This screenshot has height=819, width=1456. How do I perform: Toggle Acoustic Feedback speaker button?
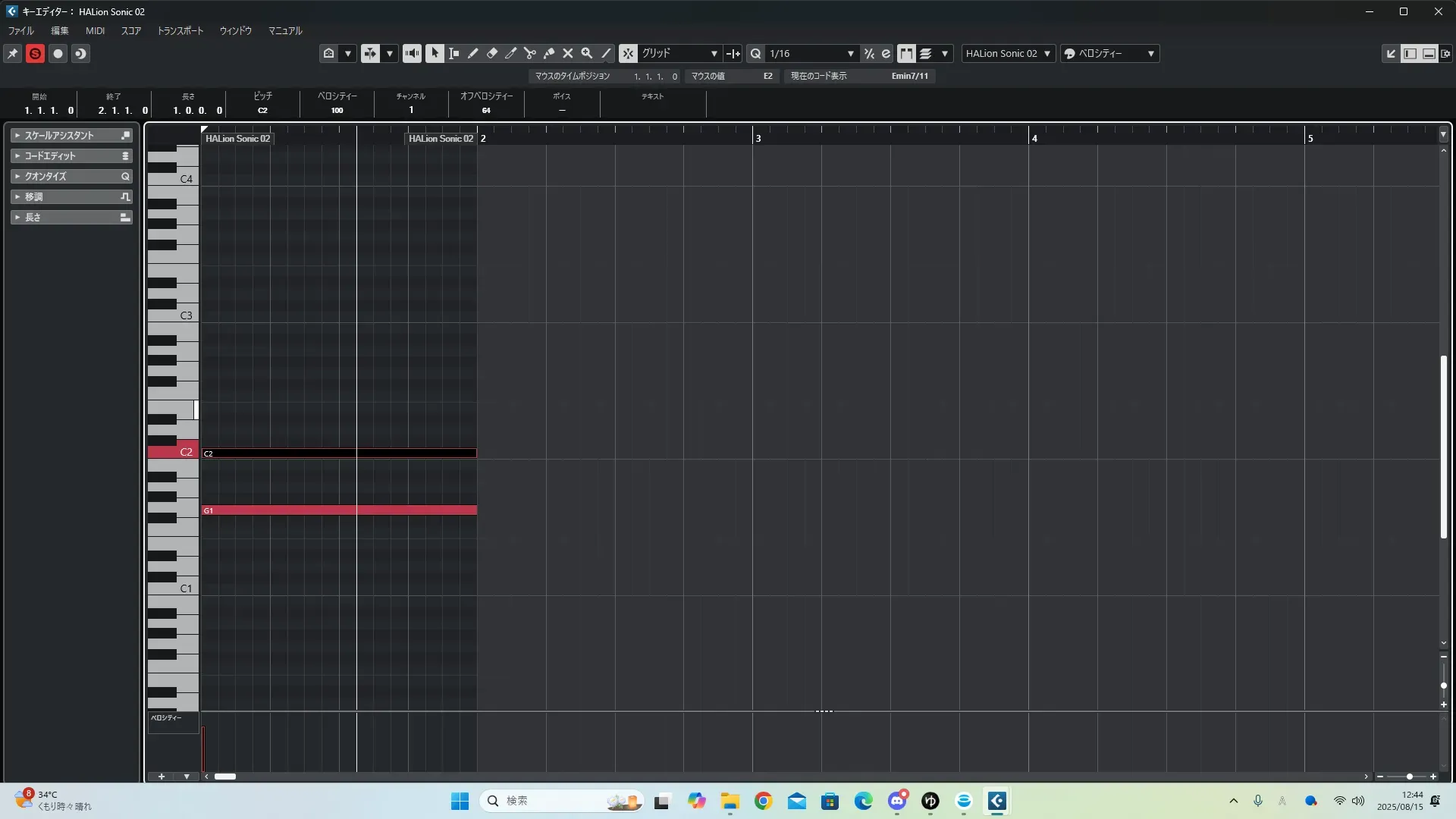(x=412, y=53)
